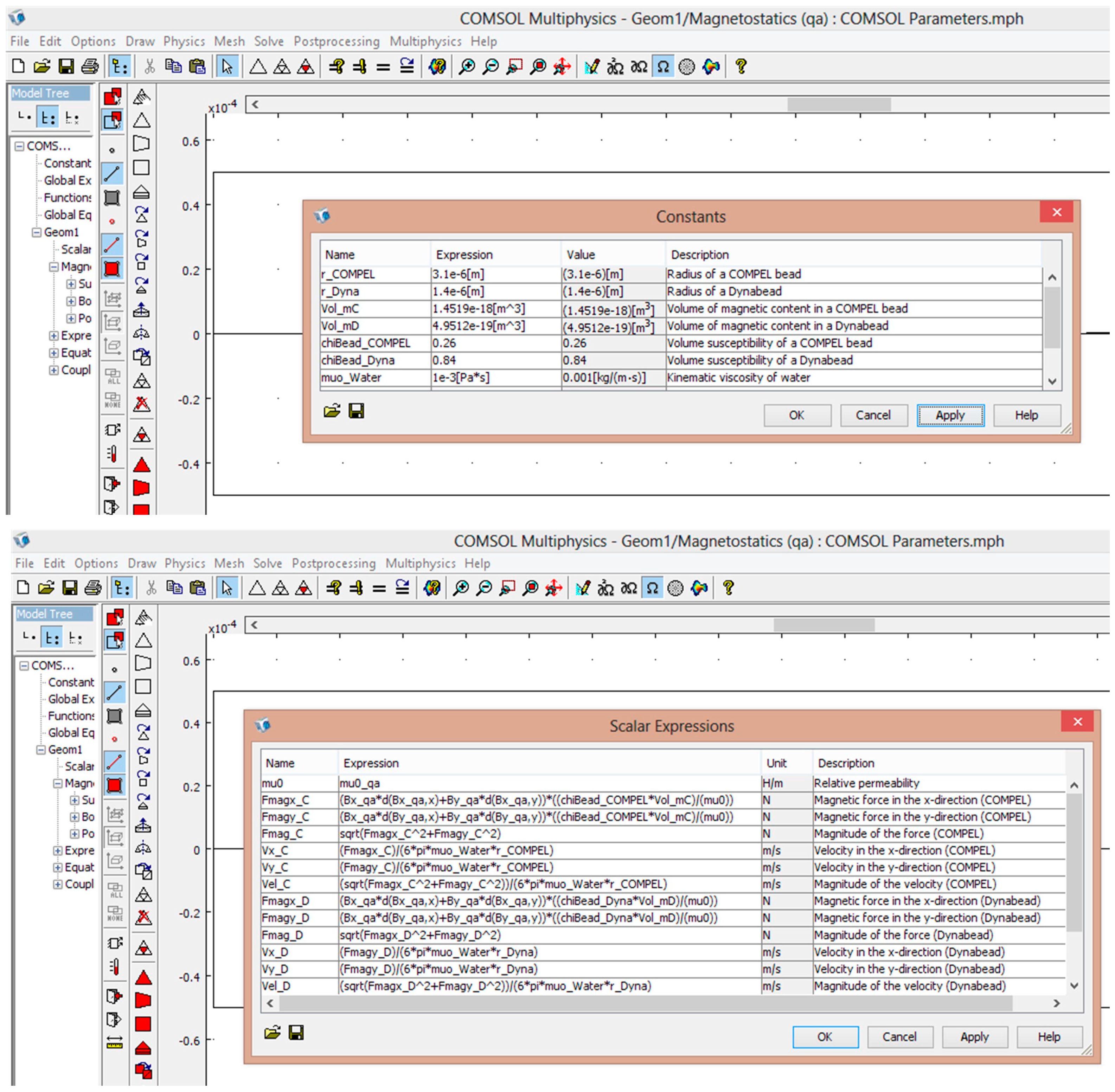Click the open-folder import icon in the Constants dialog
1115x1092 pixels.
(332, 411)
